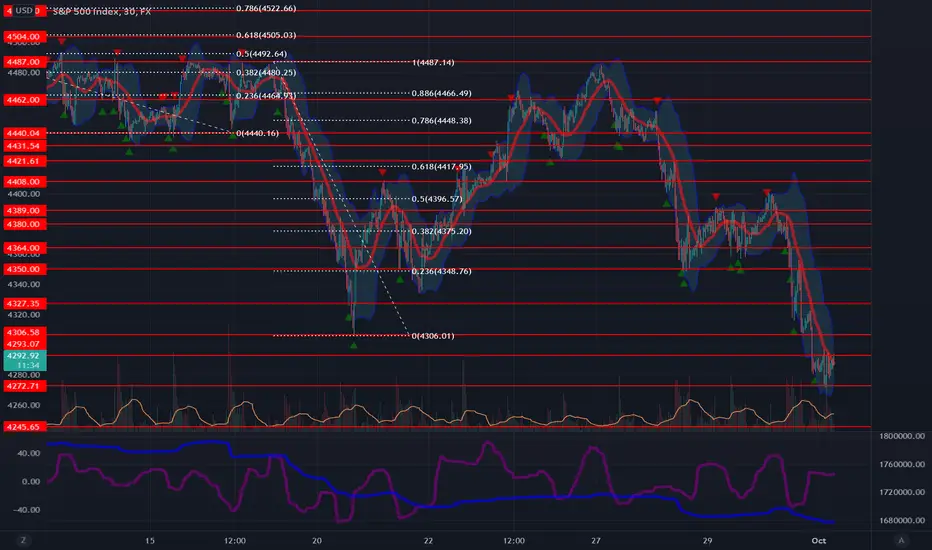Viewport: 932px width, 550px height.
Task: Click the 22 date label on time axis
Action: coord(428,540)
